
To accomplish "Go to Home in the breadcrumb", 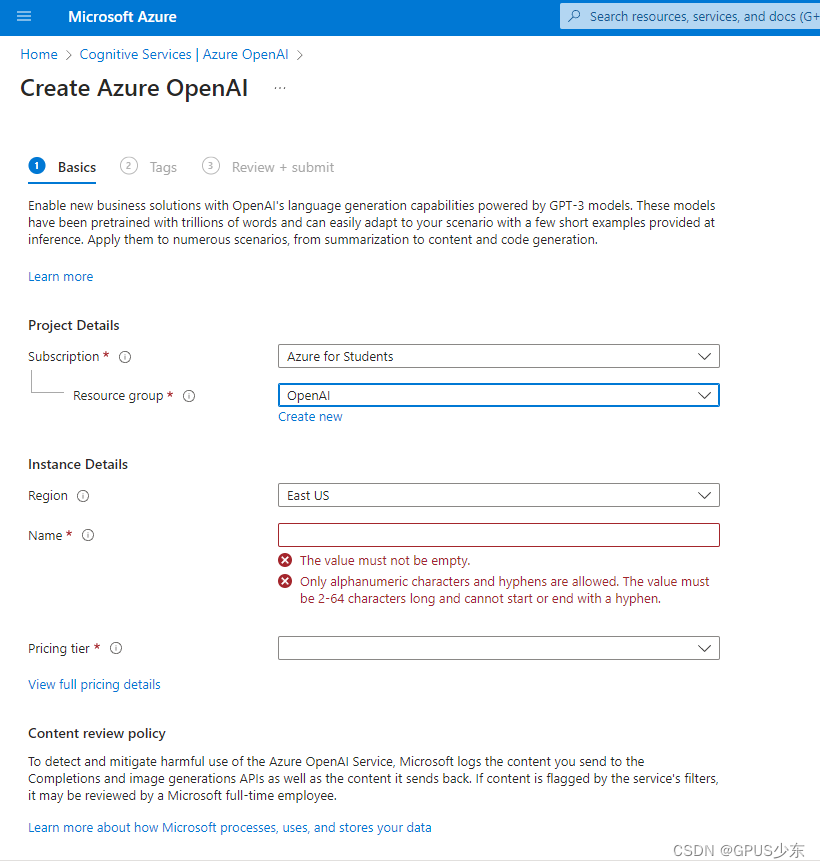I will (39, 54).
